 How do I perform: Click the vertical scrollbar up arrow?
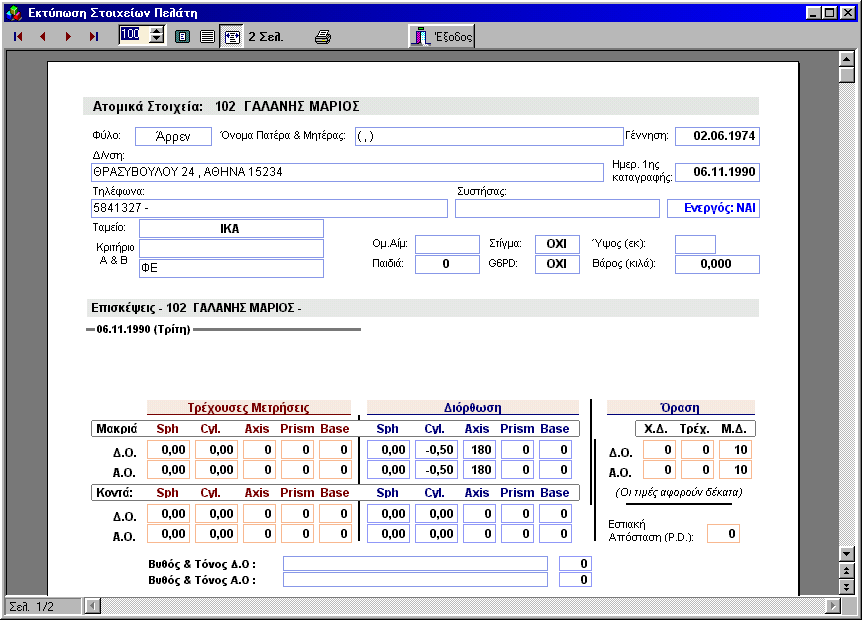[x=846, y=59]
